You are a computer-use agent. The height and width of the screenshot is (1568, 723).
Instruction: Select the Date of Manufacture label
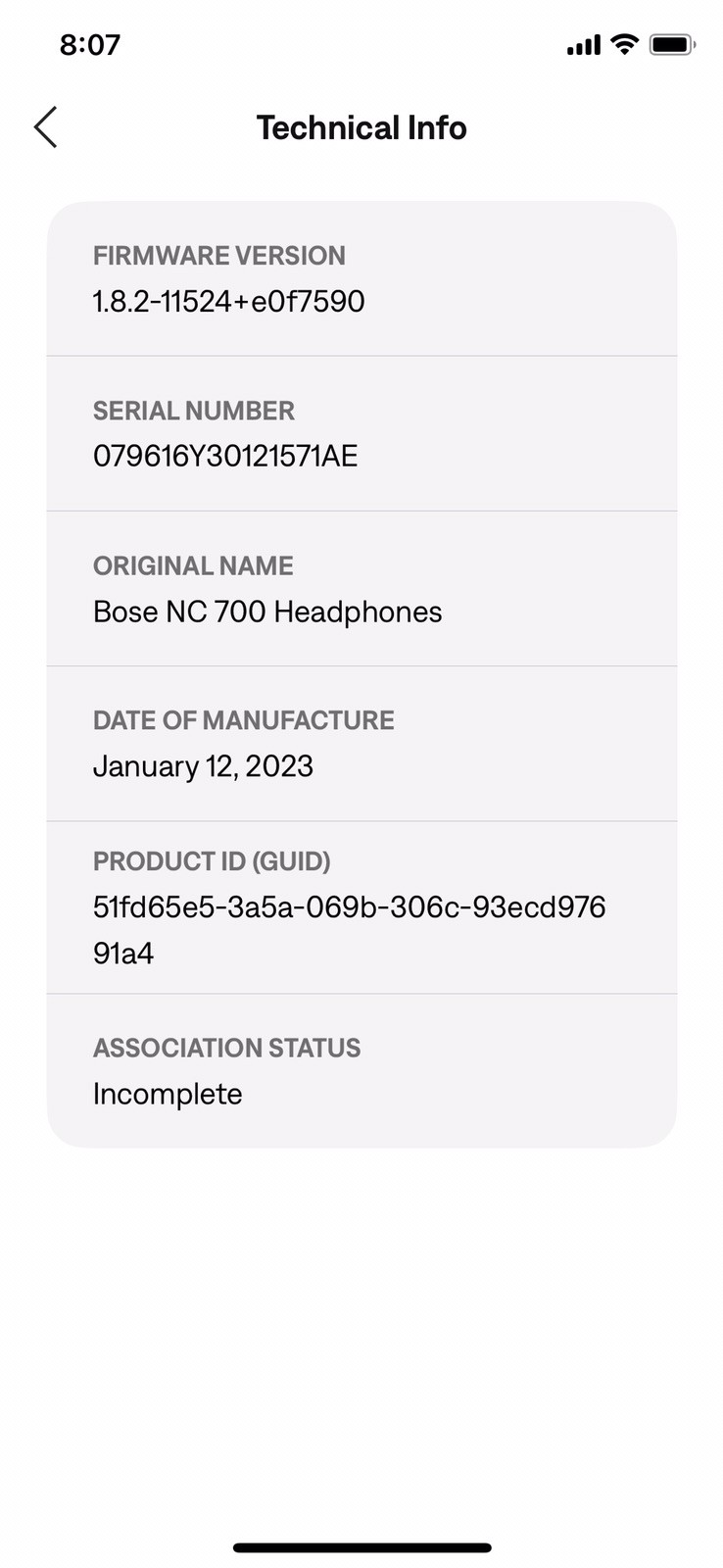point(243,720)
